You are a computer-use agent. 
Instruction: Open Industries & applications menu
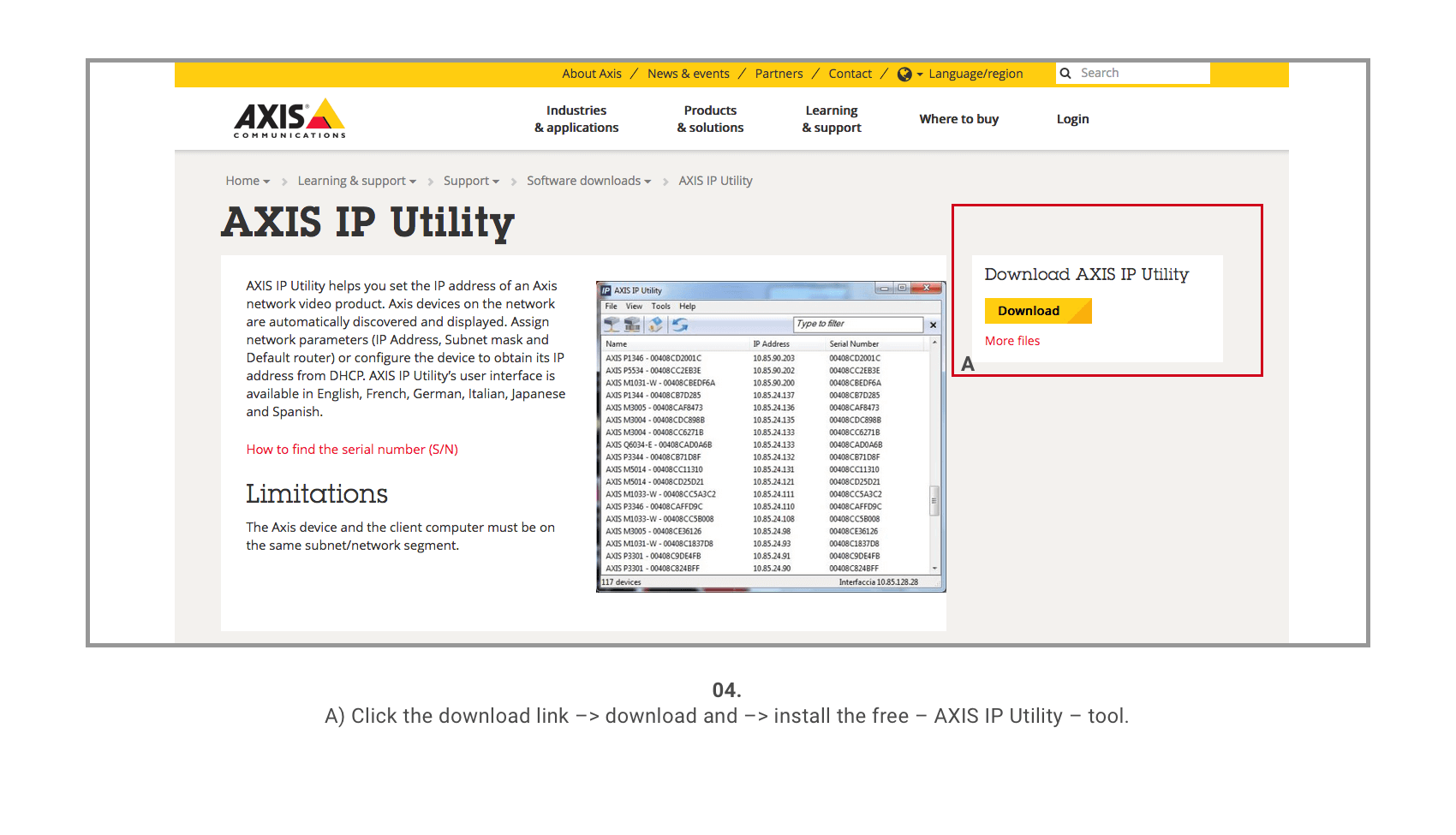point(576,119)
